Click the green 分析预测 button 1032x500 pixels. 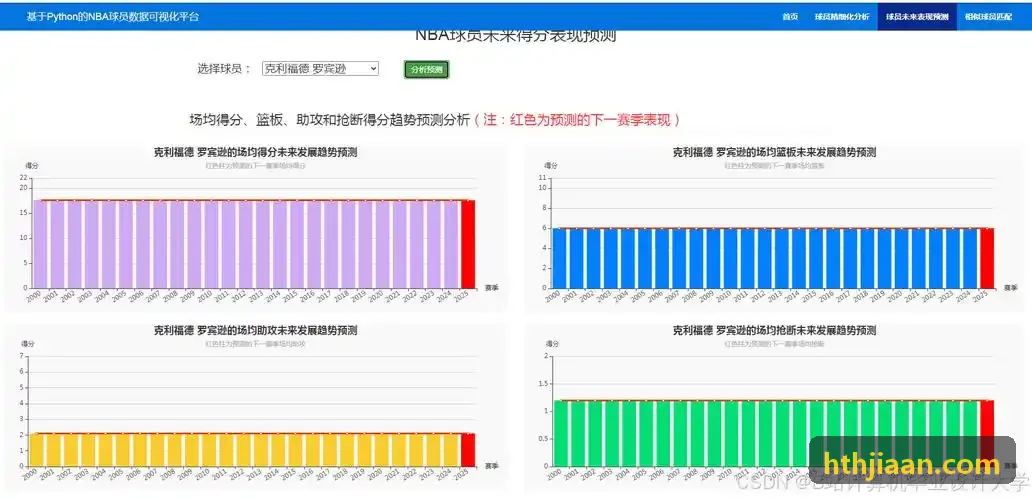tap(426, 69)
